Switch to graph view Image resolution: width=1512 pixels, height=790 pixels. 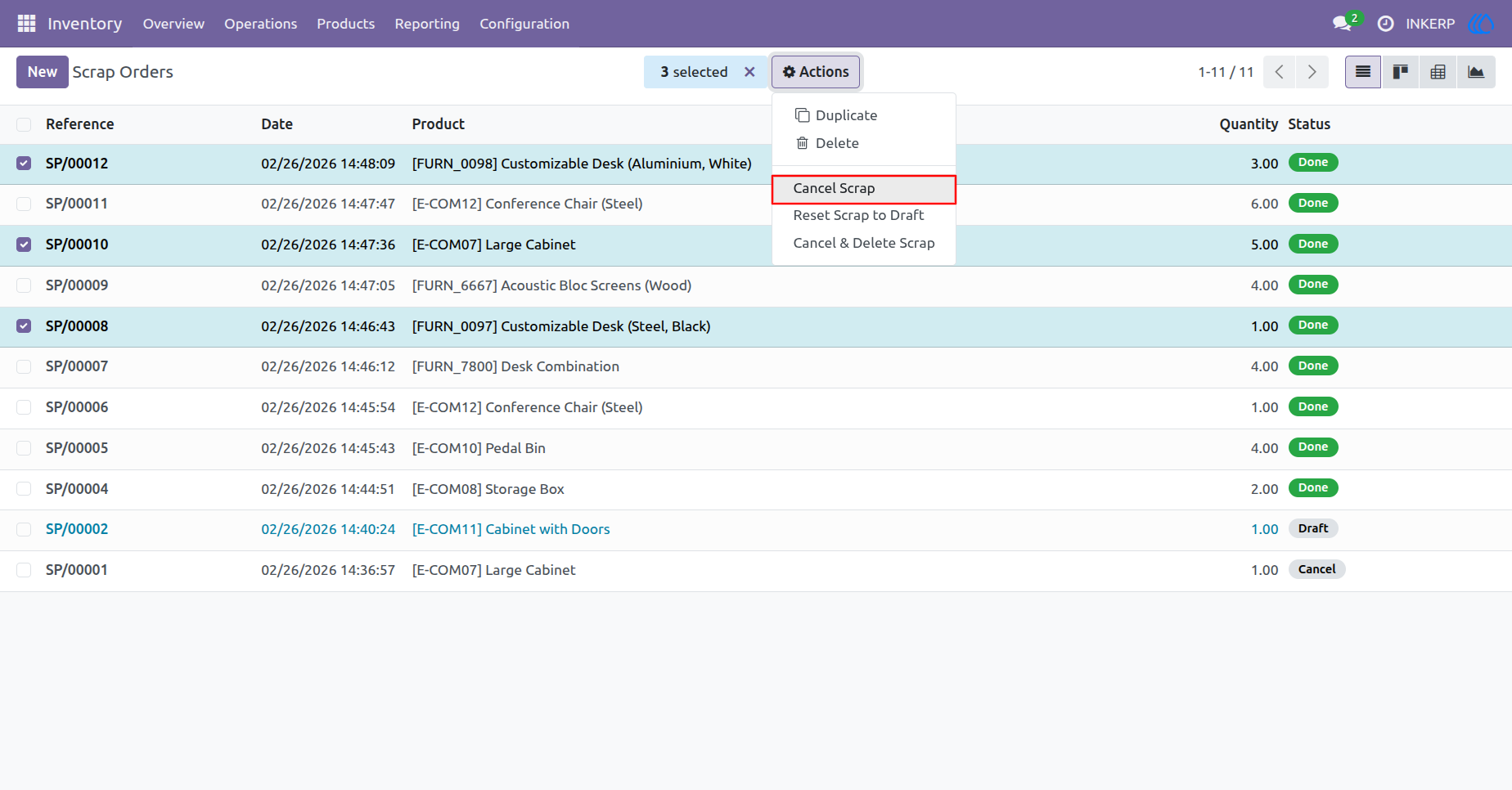[1476, 72]
